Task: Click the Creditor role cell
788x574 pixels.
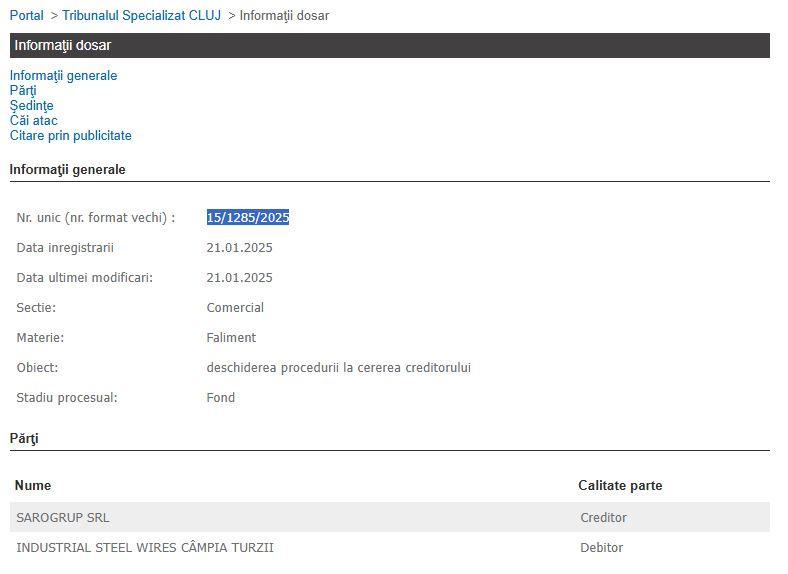Action: click(603, 518)
